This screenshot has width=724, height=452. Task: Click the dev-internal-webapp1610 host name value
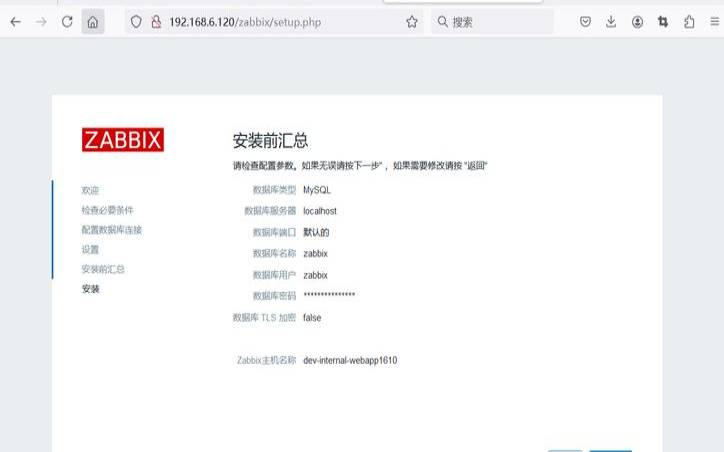tap(350, 360)
